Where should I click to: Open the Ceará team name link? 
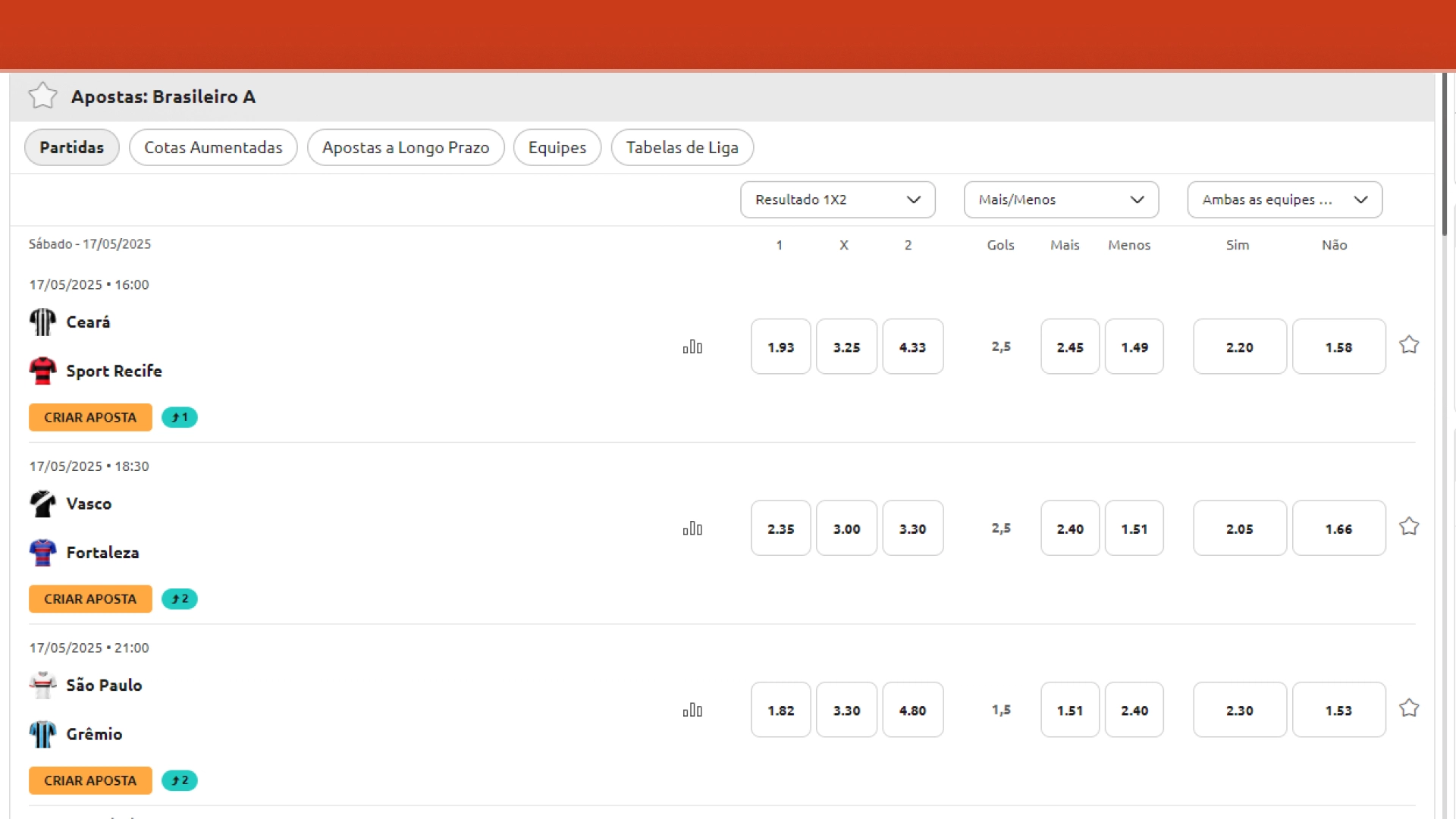[88, 322]
